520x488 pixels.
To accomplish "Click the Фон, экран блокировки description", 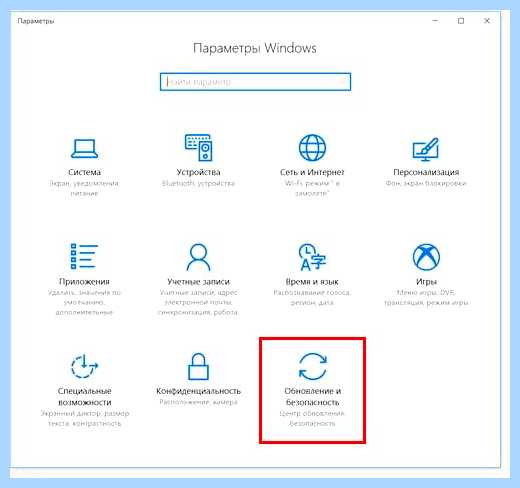I will click(x=426, y=183).
